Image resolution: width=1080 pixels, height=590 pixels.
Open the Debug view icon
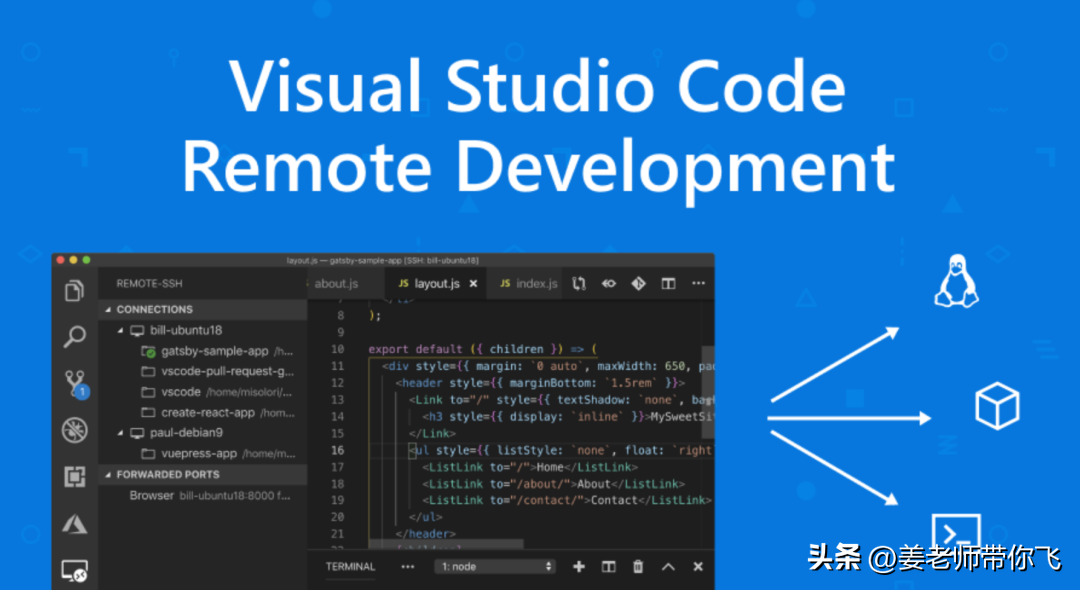[74, 430]
